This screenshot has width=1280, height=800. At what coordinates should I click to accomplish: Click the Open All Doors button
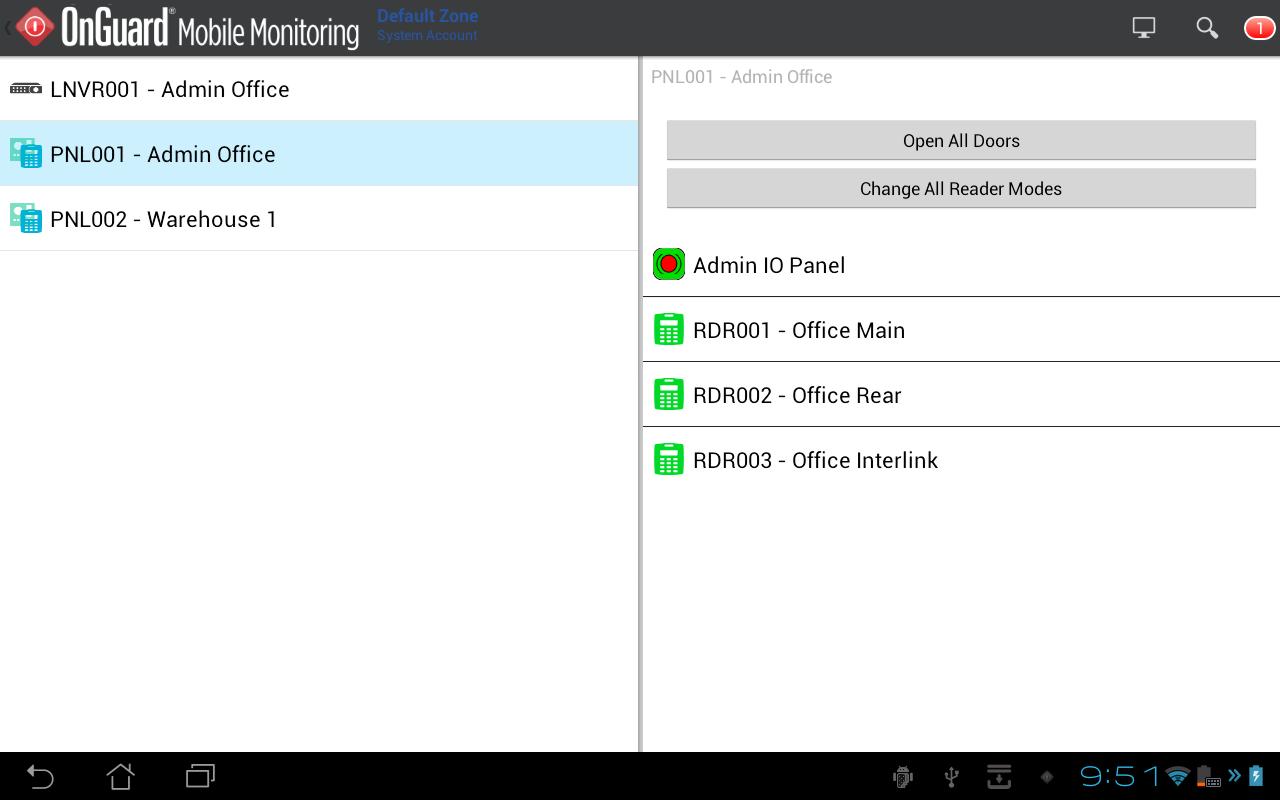coord(960,140)
